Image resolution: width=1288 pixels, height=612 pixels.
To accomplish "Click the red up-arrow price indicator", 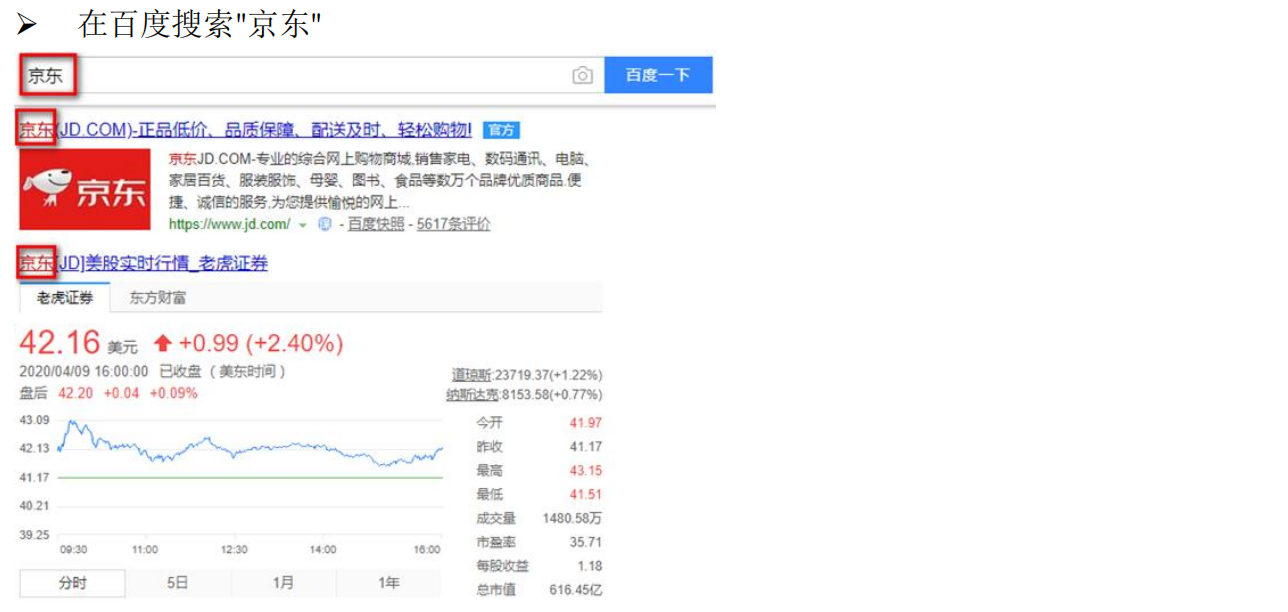I will (163, 344).
